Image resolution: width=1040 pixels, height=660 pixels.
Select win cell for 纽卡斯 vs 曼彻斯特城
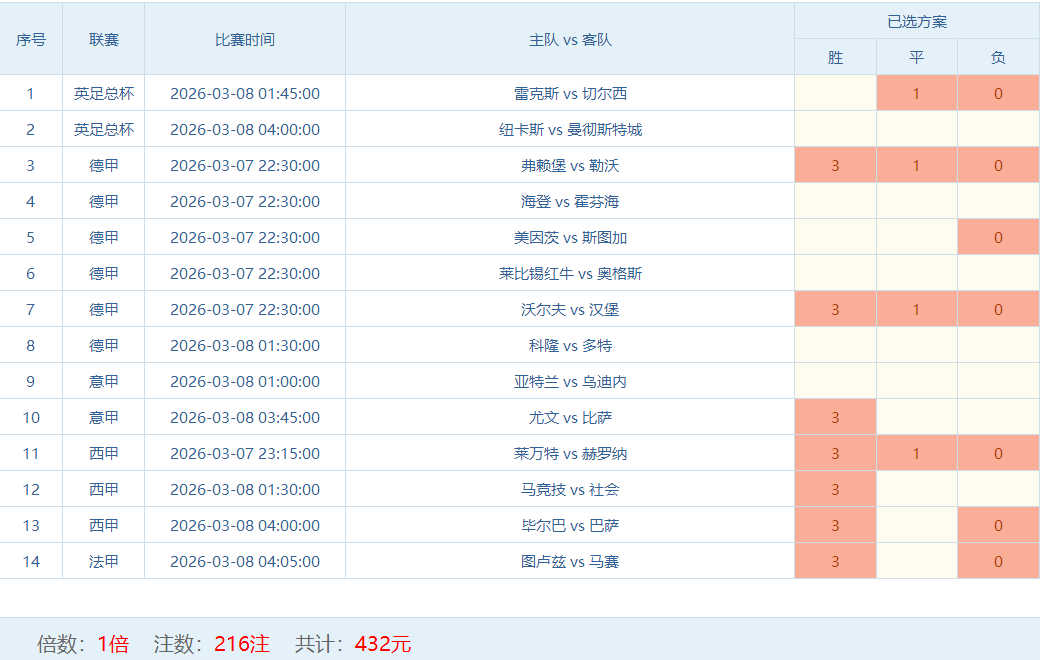(835, 130)
